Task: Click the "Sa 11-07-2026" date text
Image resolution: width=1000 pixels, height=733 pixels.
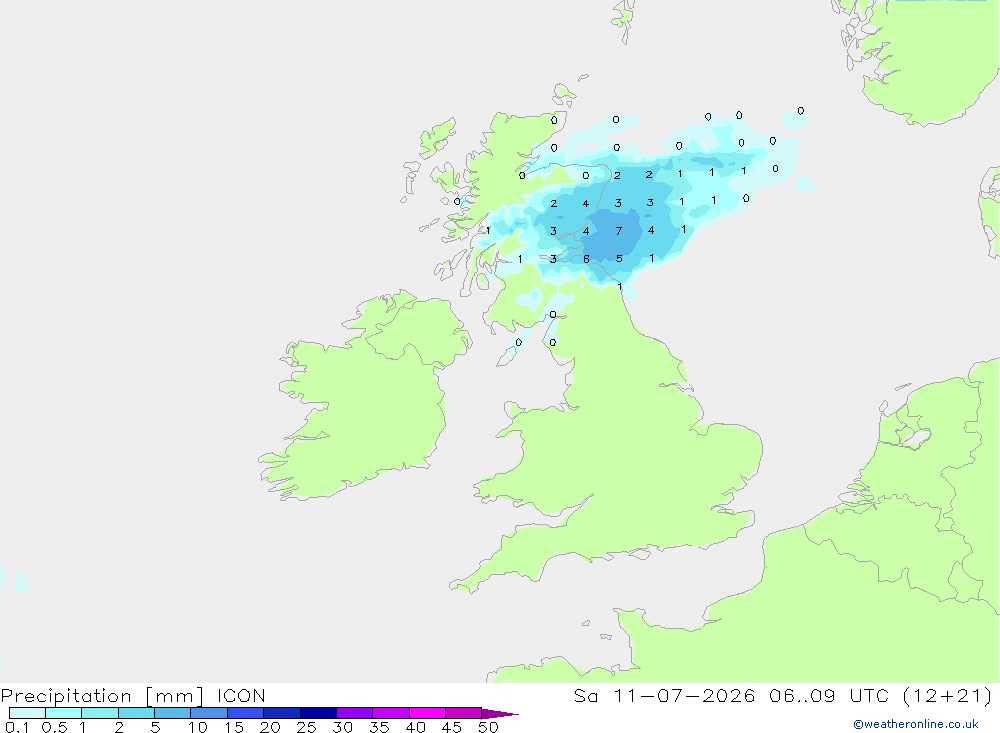Action: coord(665,696)
